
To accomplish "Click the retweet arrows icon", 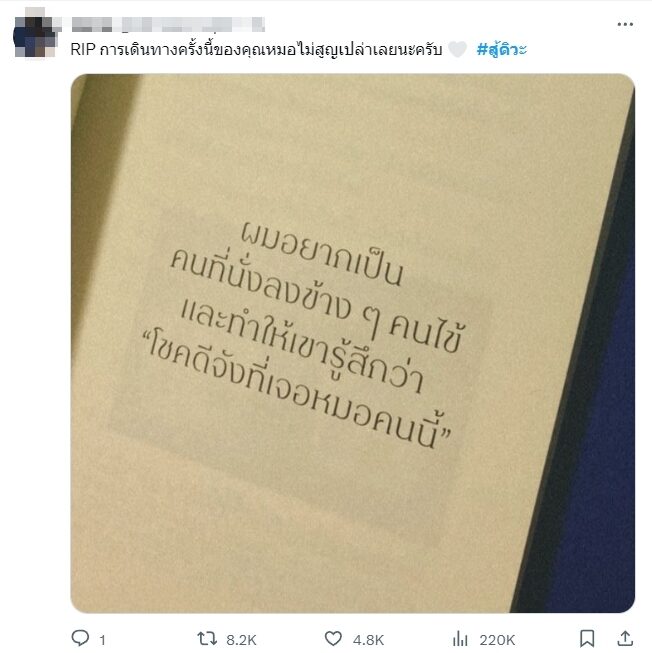I will (207, 638).
